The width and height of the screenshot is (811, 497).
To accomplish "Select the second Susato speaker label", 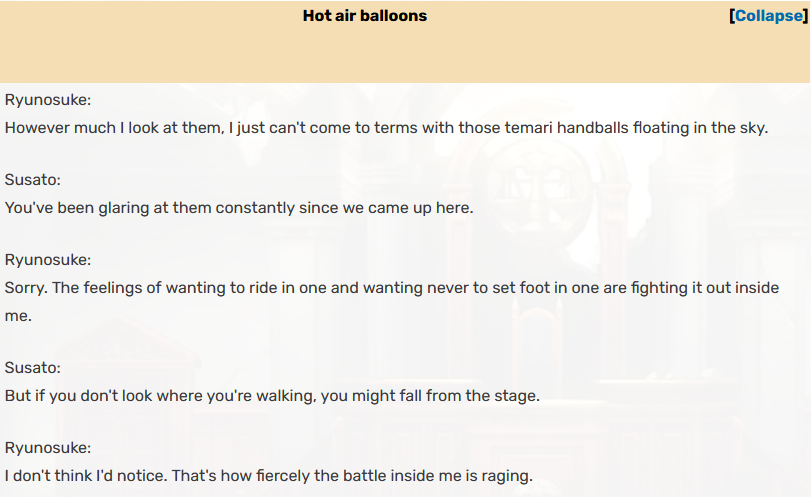I will (33, 368).
